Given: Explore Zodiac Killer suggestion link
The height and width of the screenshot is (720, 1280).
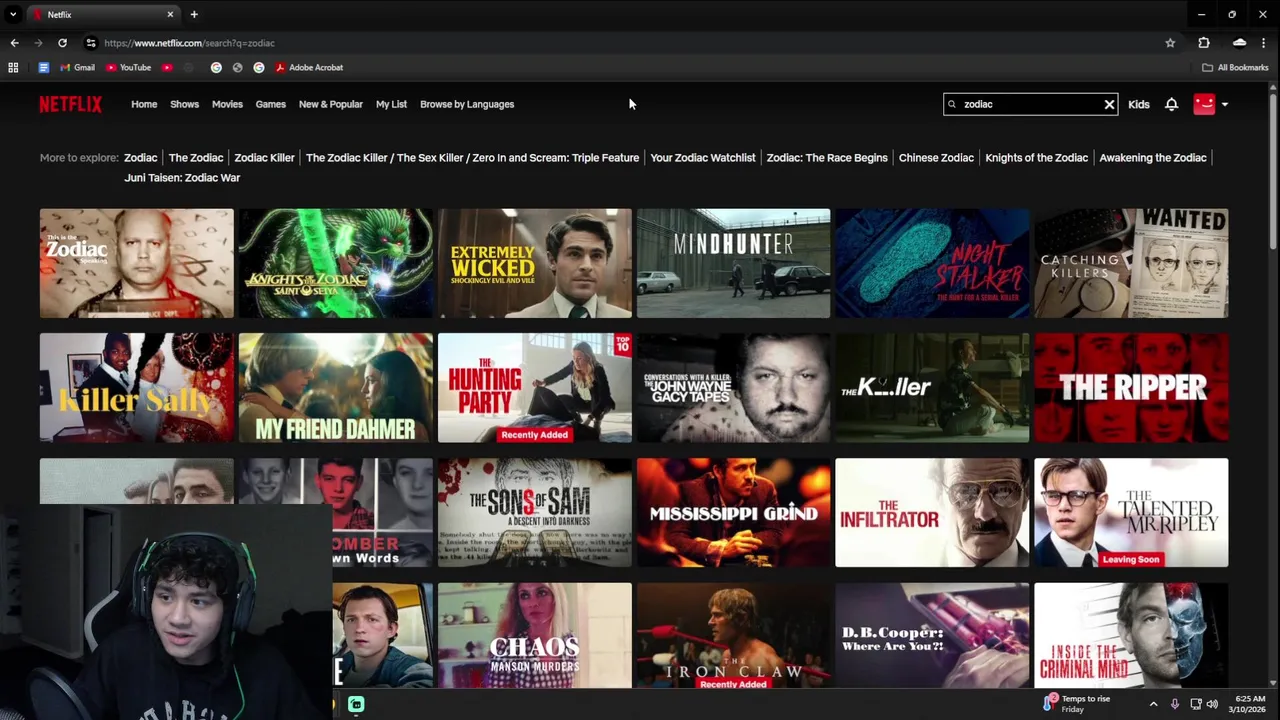Looking at the screenshot, I should point(264,158).
